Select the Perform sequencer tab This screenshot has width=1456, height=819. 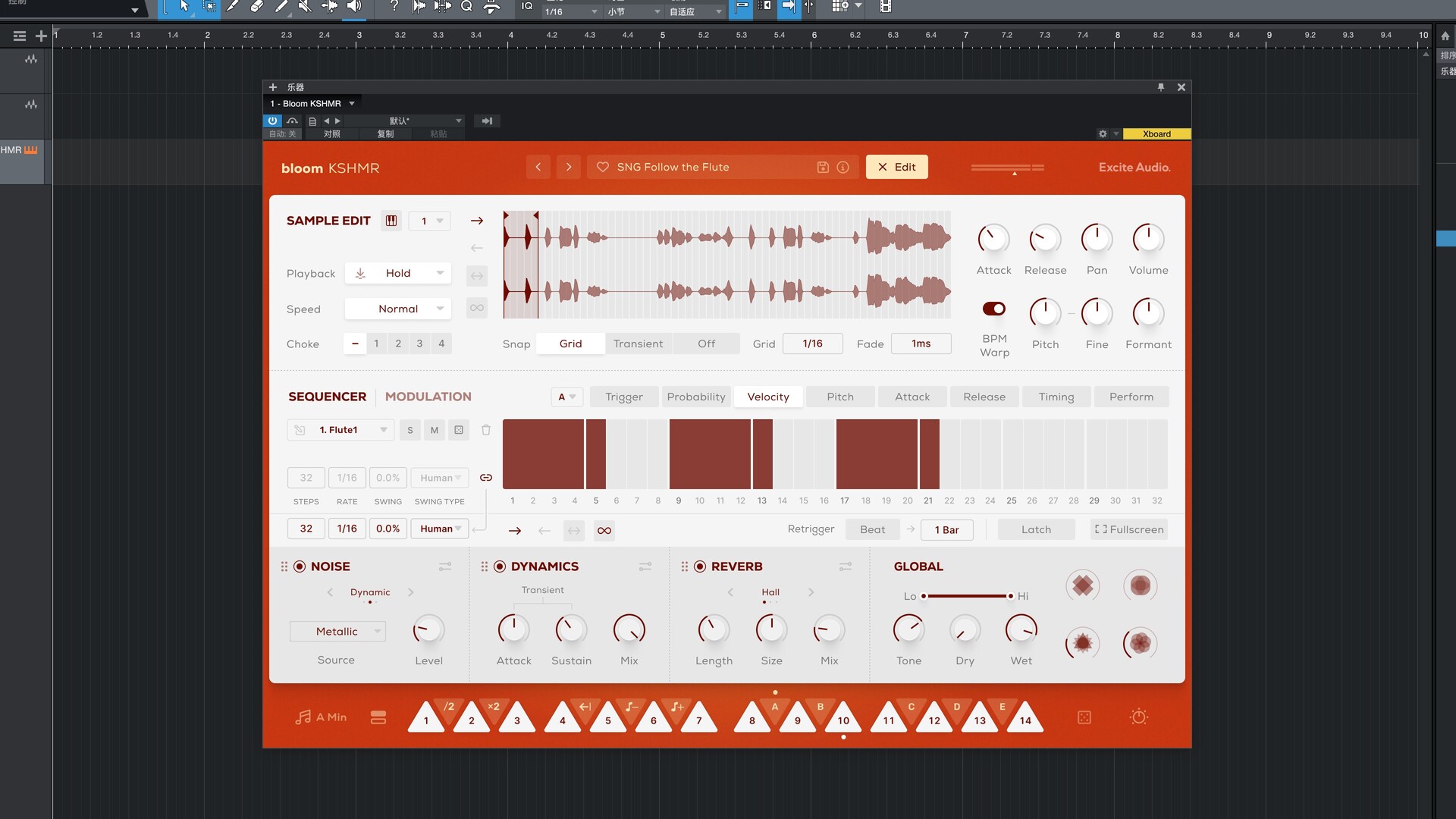point(1131,397)
